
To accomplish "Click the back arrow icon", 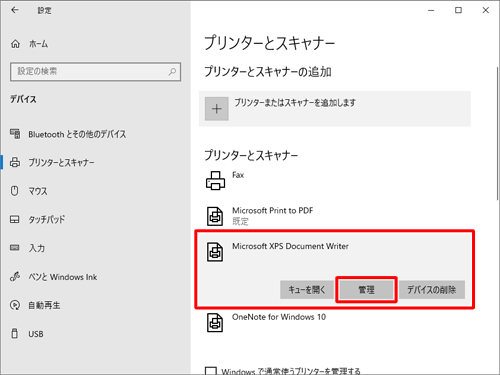I will 15,10.
